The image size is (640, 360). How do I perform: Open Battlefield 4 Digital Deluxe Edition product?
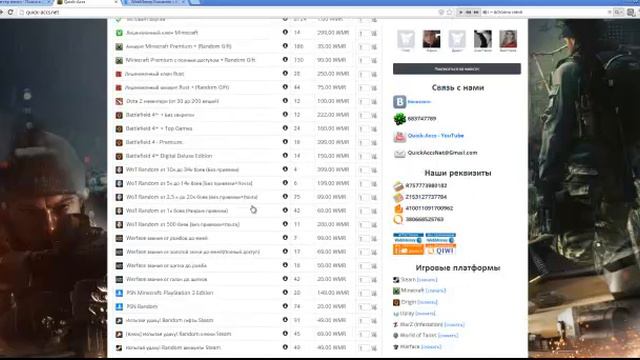[169, 156]
